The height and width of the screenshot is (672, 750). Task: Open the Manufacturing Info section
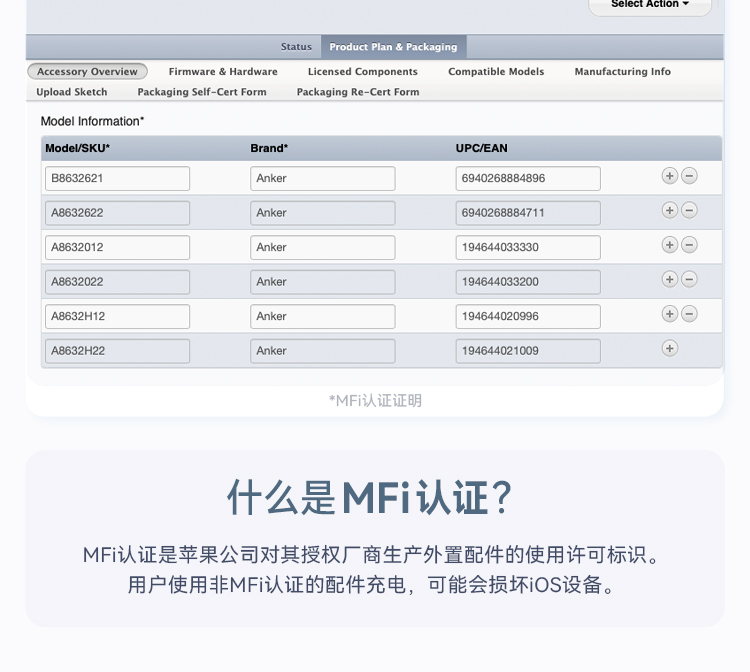point(622,71)
